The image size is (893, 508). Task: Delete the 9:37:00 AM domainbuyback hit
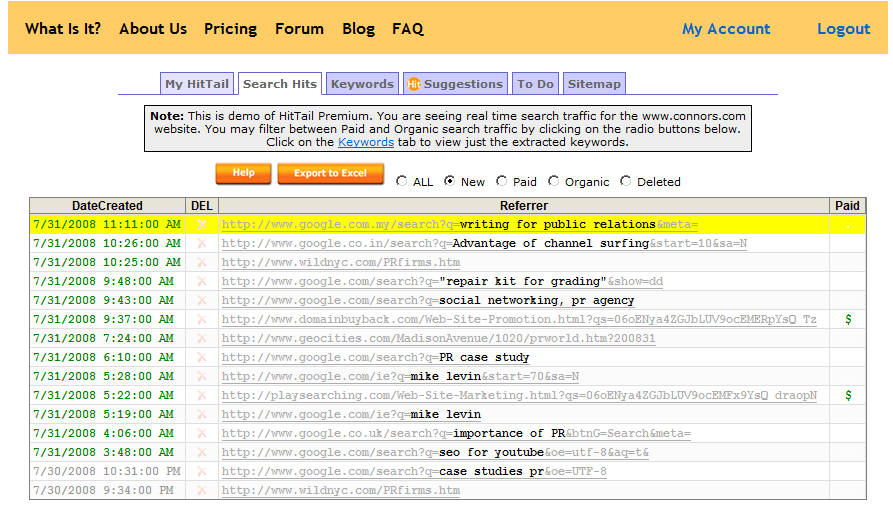click(x=202, y=319)
